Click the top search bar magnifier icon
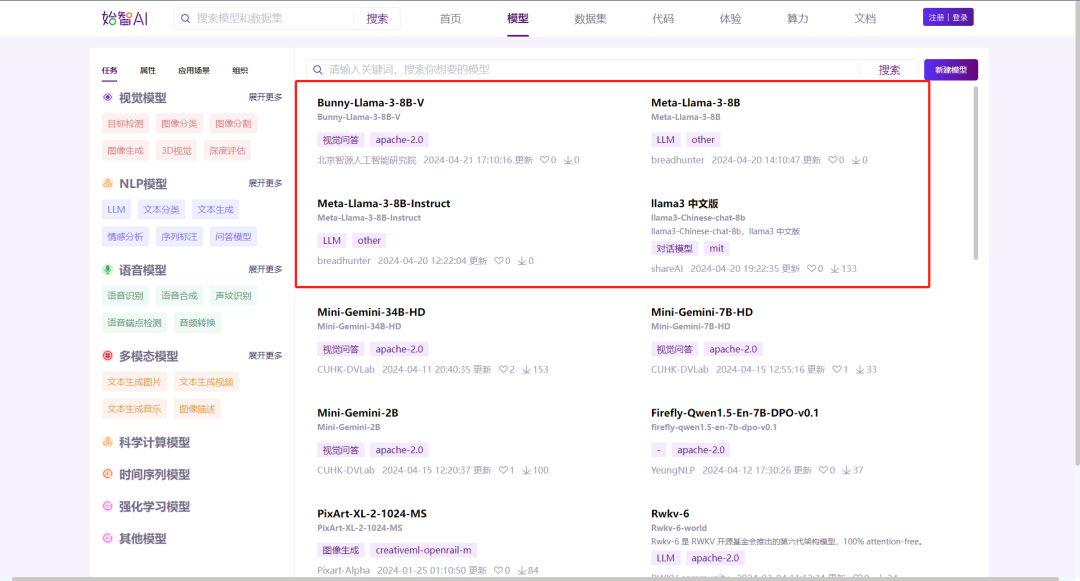Screen dimensions: 1080x581 tap(185, 19)
